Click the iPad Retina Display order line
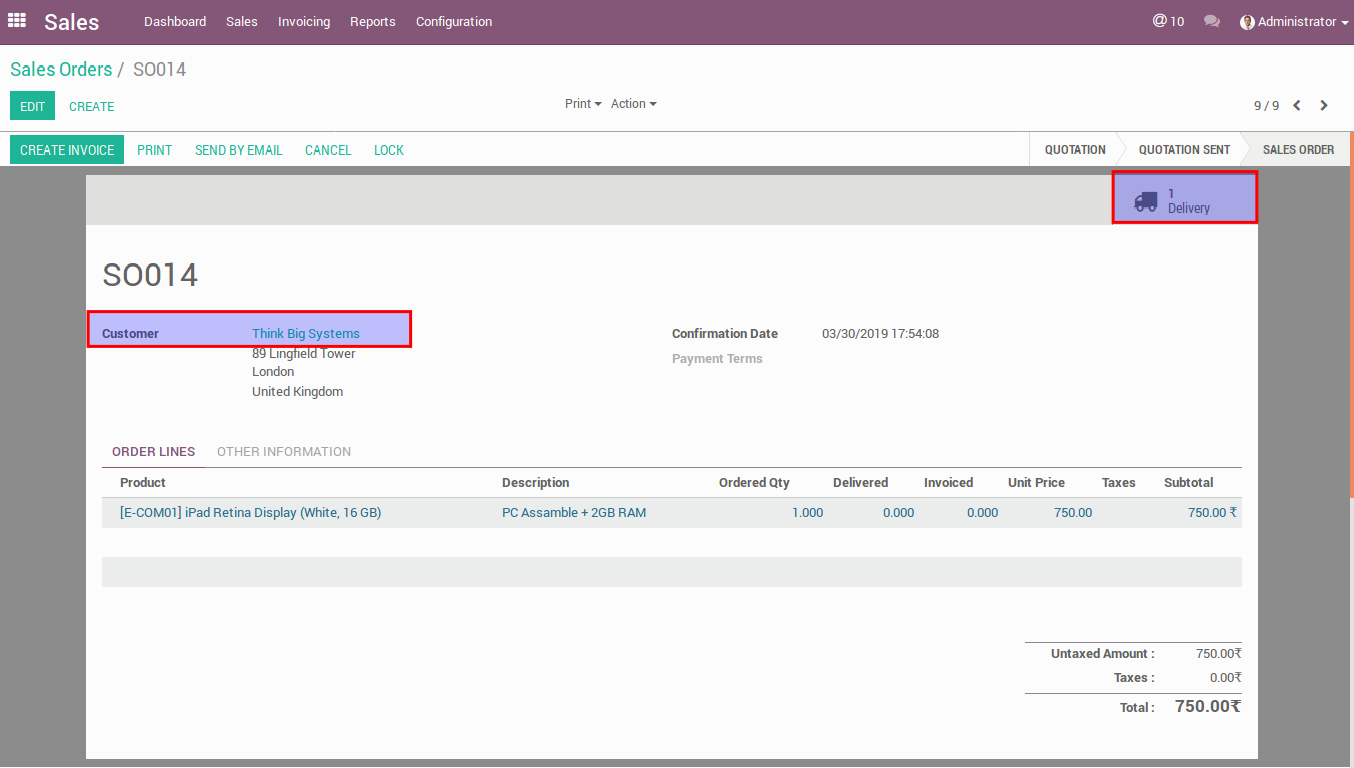The image size is (1354, 768). pyautogui.click(x=250, y=513)
